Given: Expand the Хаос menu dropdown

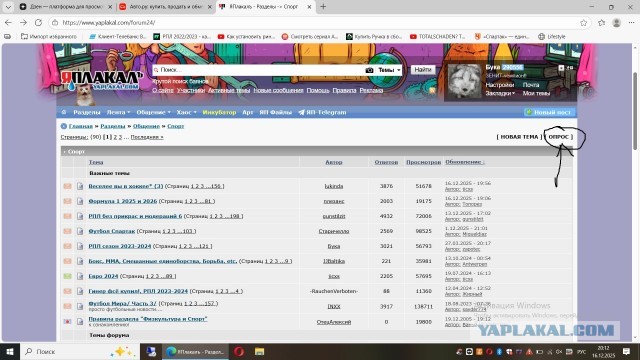Looking at the screenshot, I should (x=186, y=112).
